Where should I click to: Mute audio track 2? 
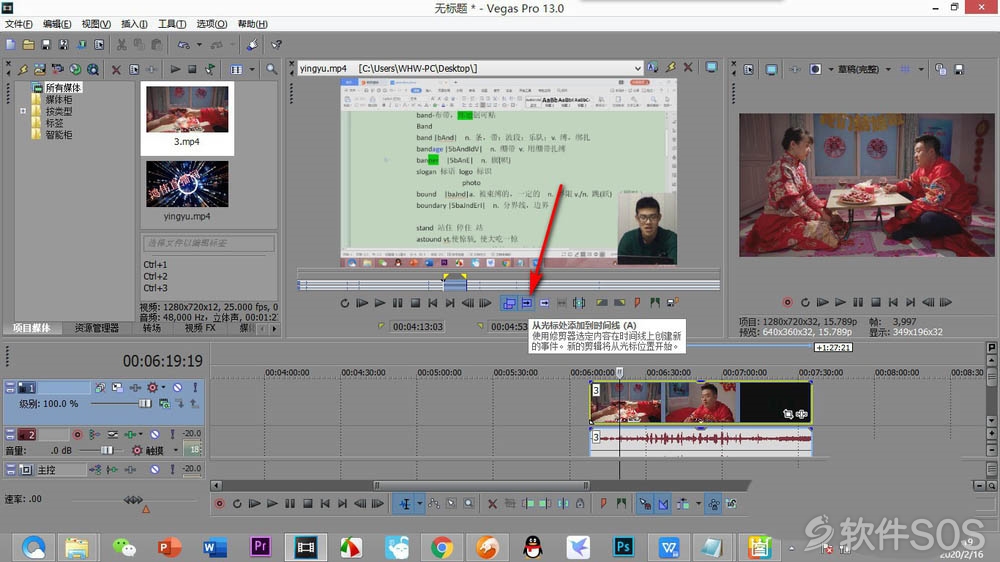click(x=154, y=434)
